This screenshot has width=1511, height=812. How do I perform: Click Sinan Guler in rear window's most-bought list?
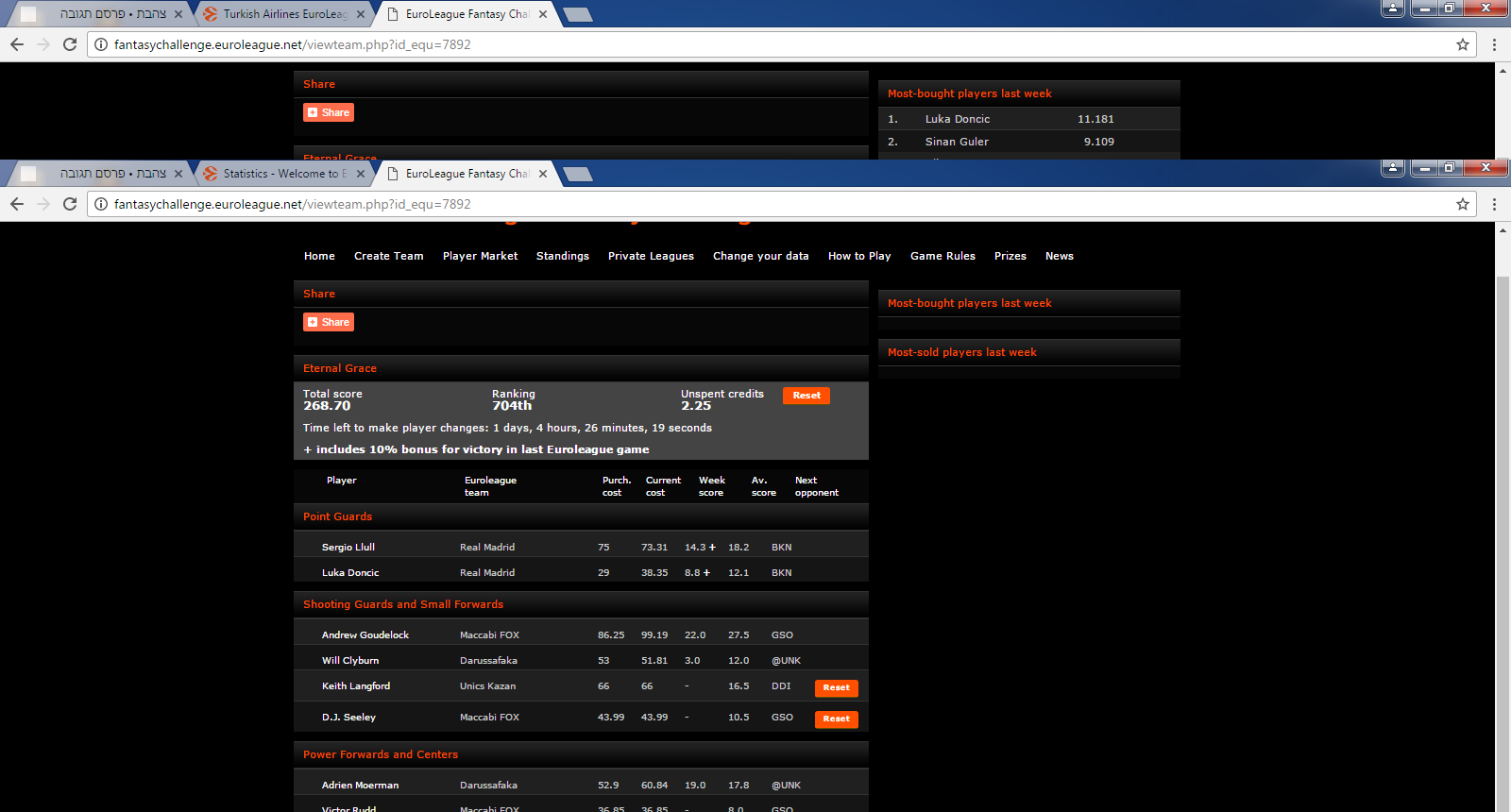[957, 142]
